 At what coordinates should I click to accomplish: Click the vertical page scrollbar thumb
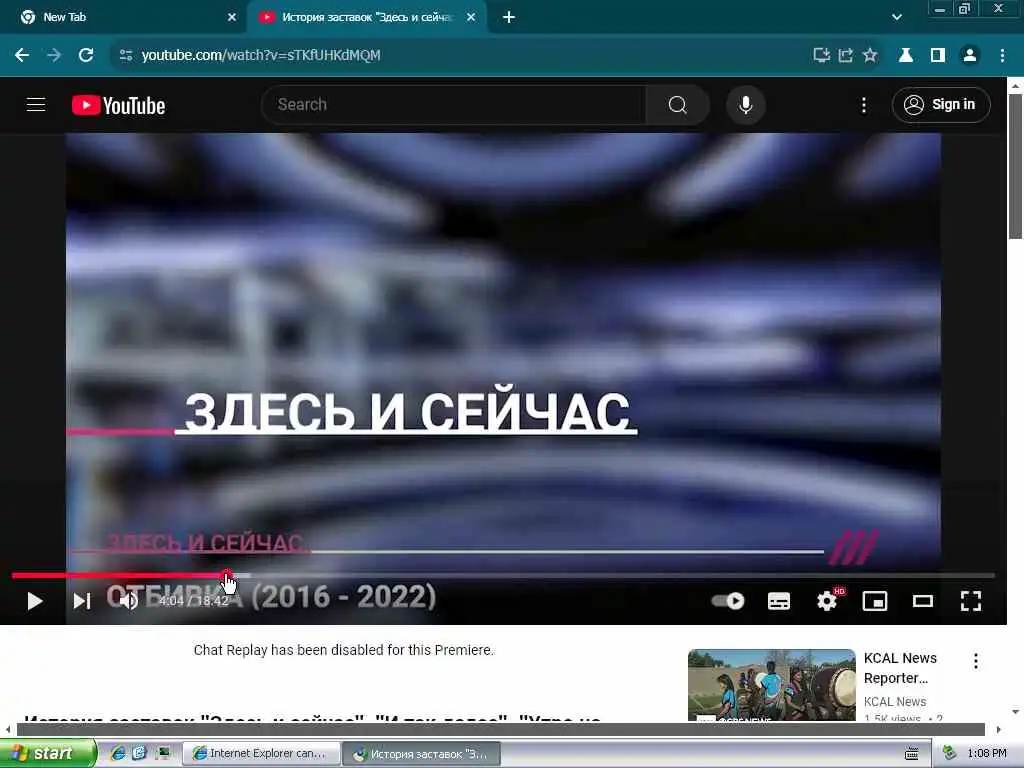point(1015,167)
